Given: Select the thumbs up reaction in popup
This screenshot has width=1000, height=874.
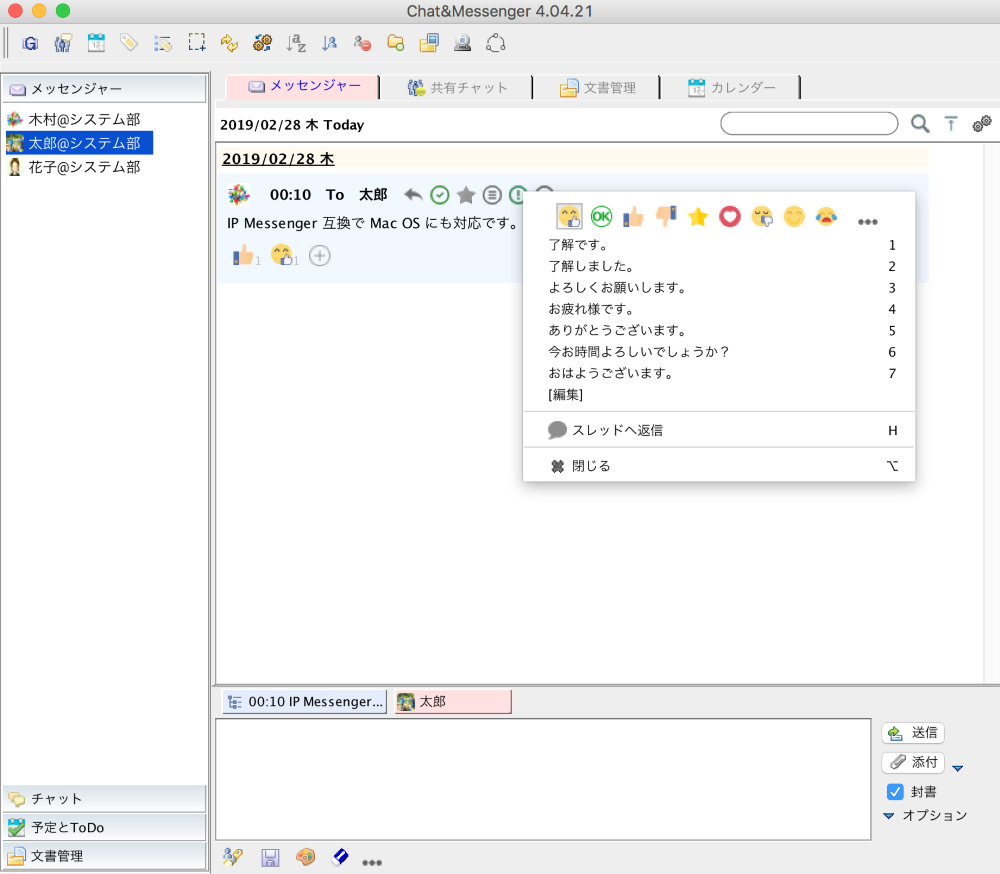Looking at the screenshot, I should click(x=633, y=217).
